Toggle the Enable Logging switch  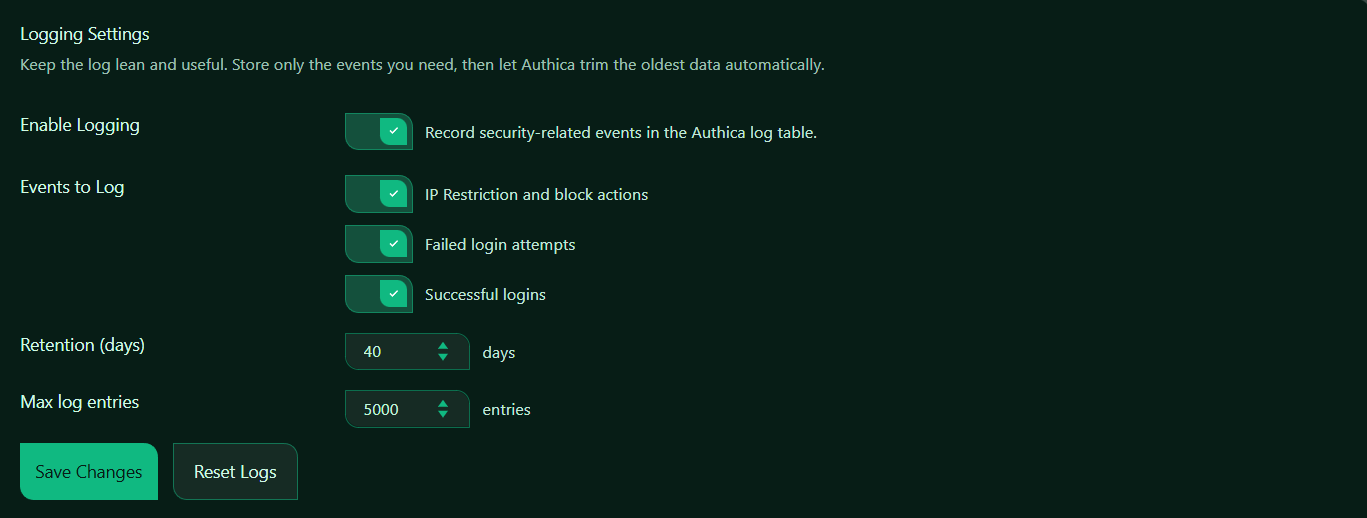[x=379, y=131]
